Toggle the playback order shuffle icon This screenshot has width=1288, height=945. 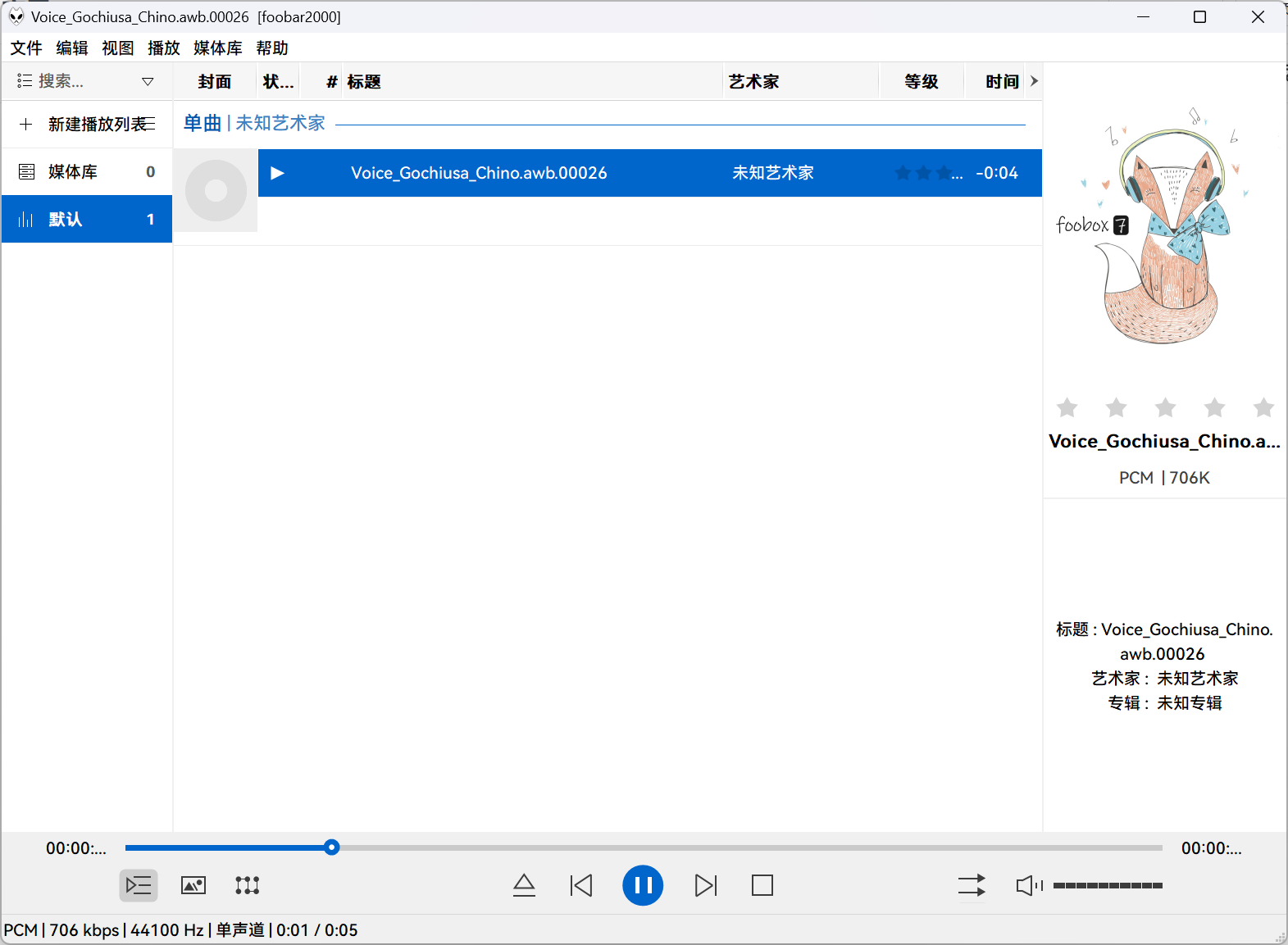pos(972,885)
